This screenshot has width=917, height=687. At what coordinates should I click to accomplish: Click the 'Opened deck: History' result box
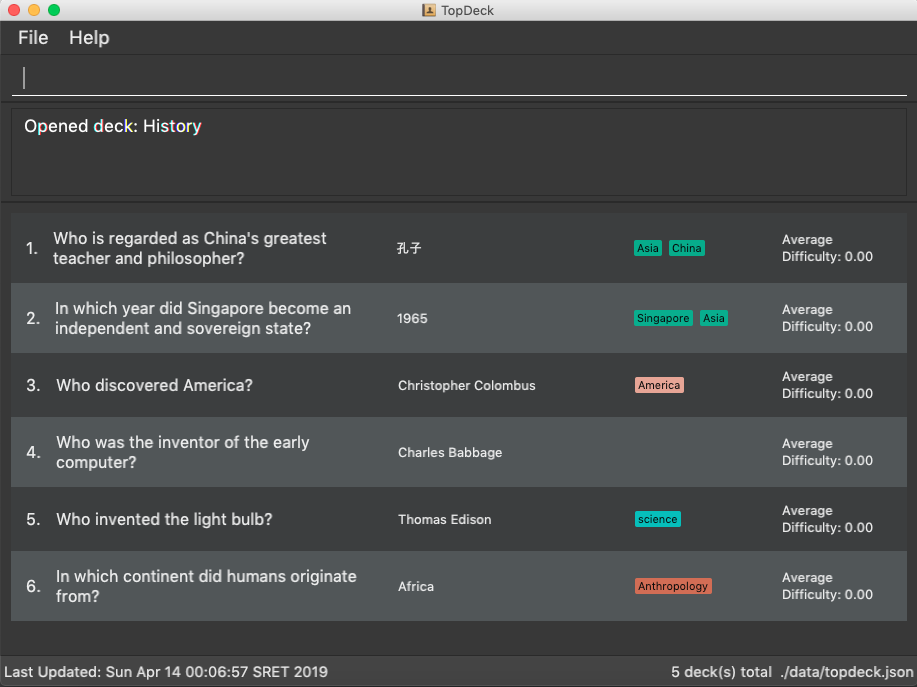click(459, 152)
